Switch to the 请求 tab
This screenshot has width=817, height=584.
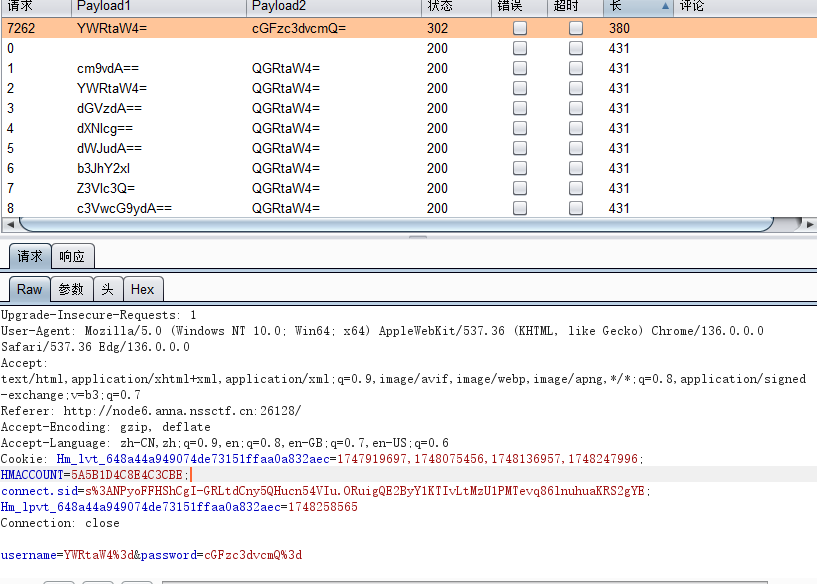30,256
